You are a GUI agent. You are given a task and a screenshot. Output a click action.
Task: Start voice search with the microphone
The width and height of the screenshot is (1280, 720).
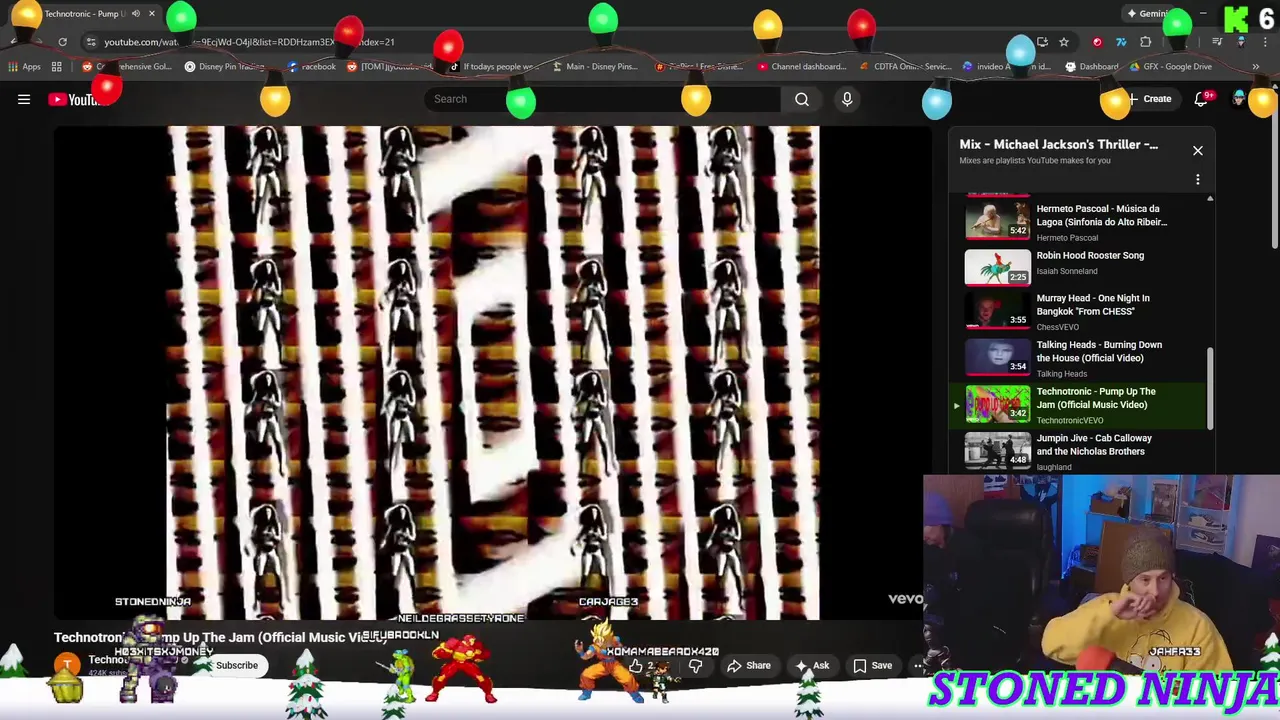coord(847,99)
